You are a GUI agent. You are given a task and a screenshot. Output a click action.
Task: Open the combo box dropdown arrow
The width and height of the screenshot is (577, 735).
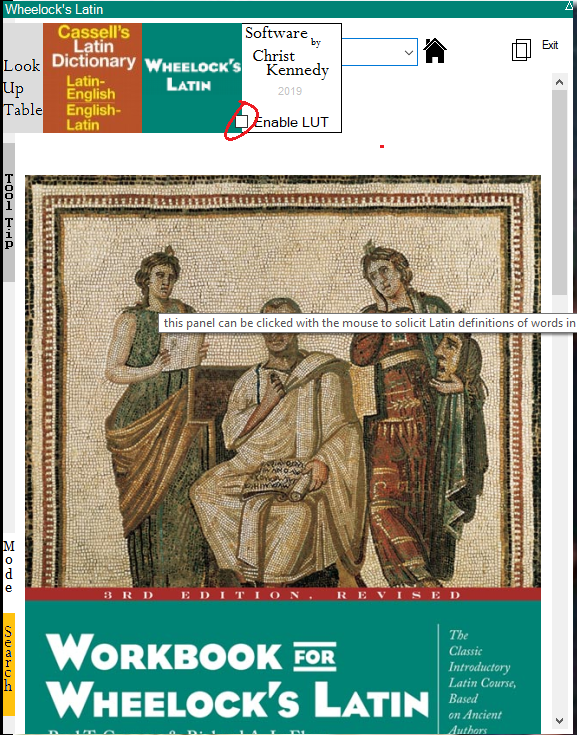(409, 52)
